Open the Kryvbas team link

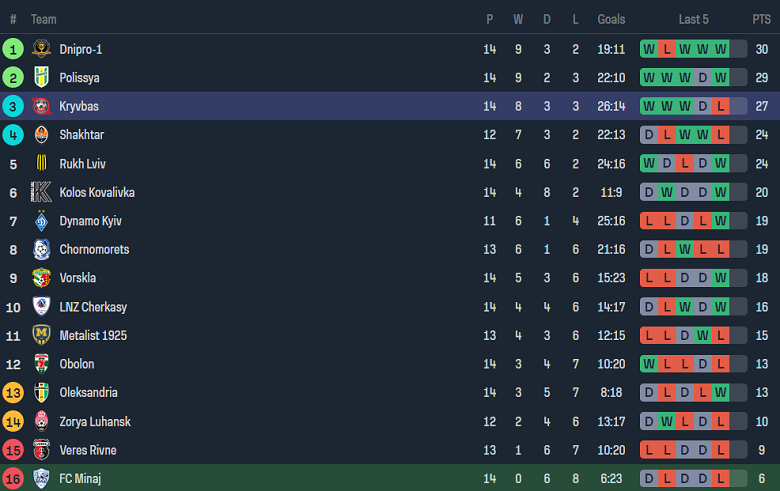79,106
